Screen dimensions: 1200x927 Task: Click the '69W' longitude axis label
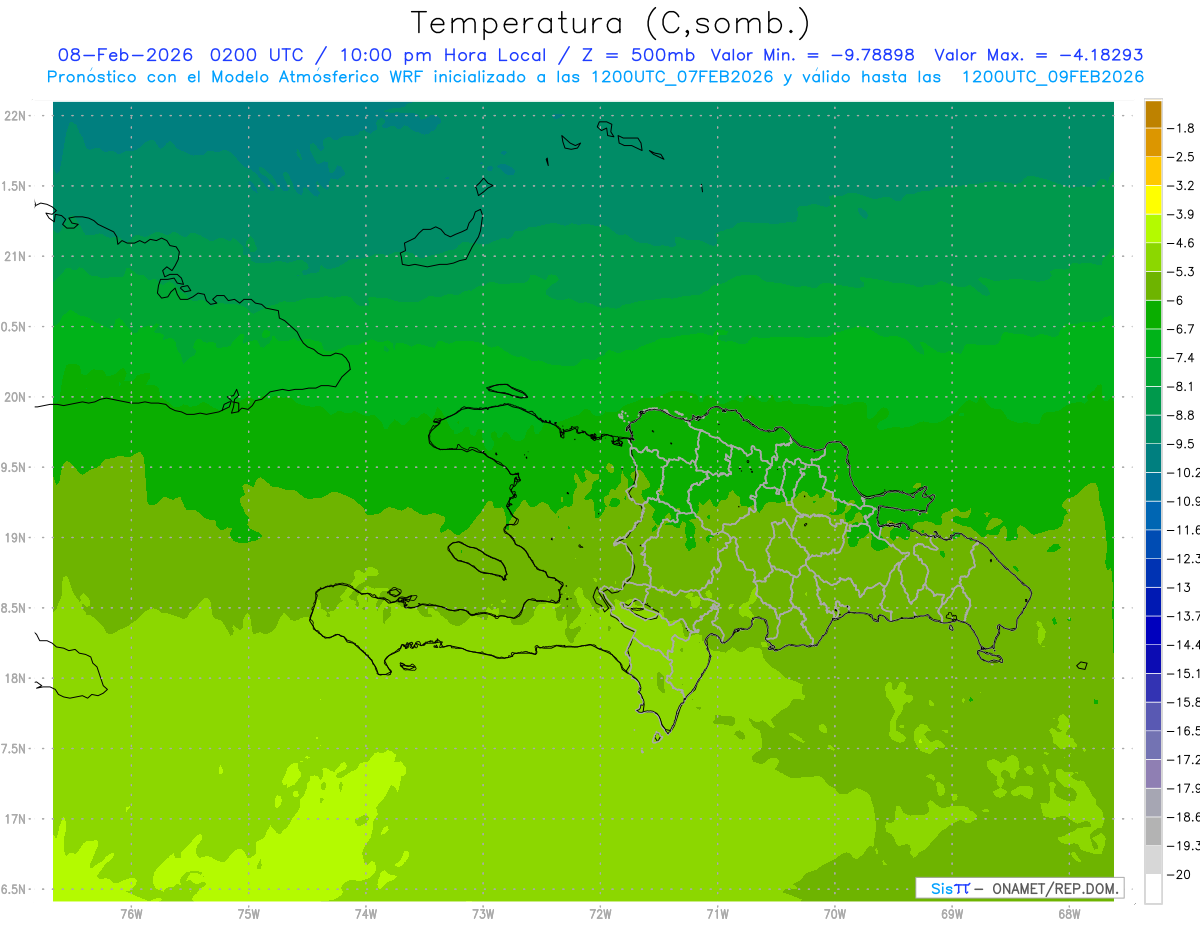point(952,913)
